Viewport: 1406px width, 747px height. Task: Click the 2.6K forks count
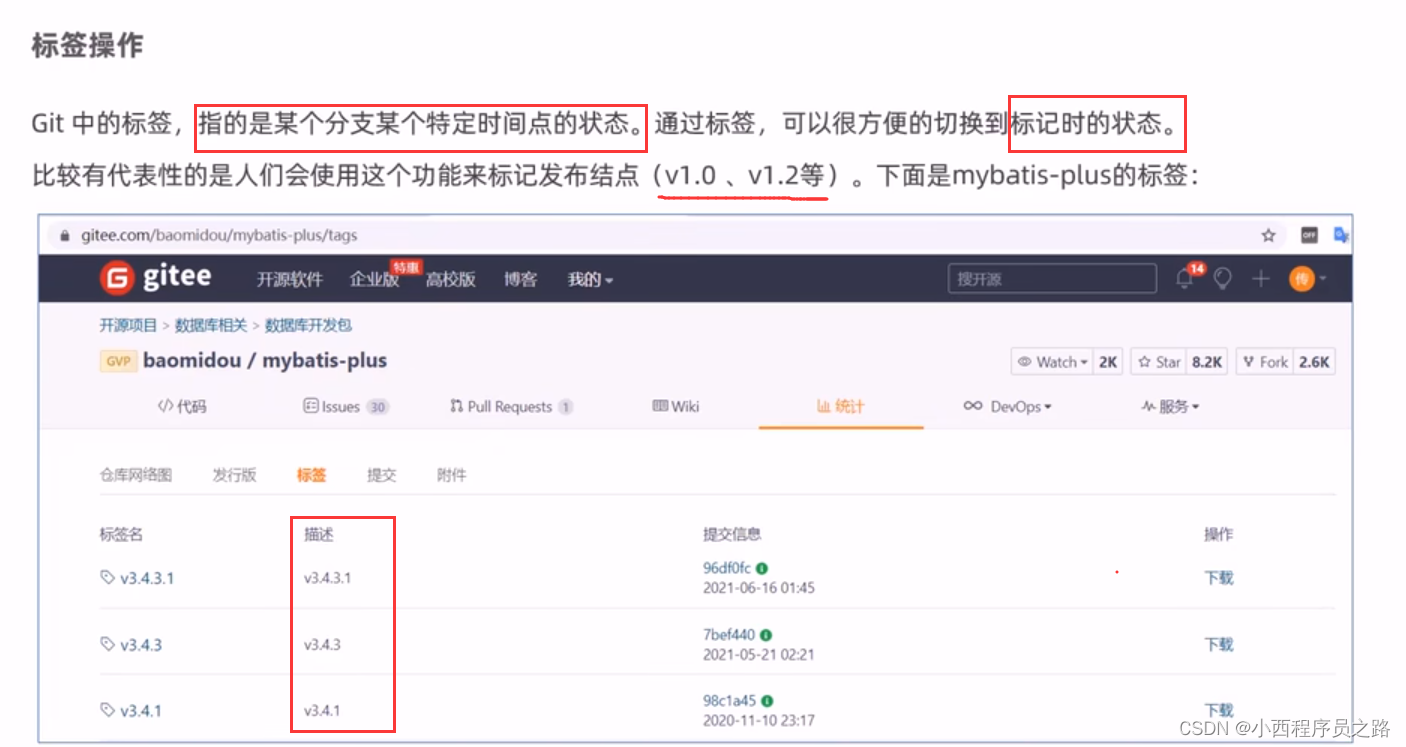click(x=1314, y=362)
